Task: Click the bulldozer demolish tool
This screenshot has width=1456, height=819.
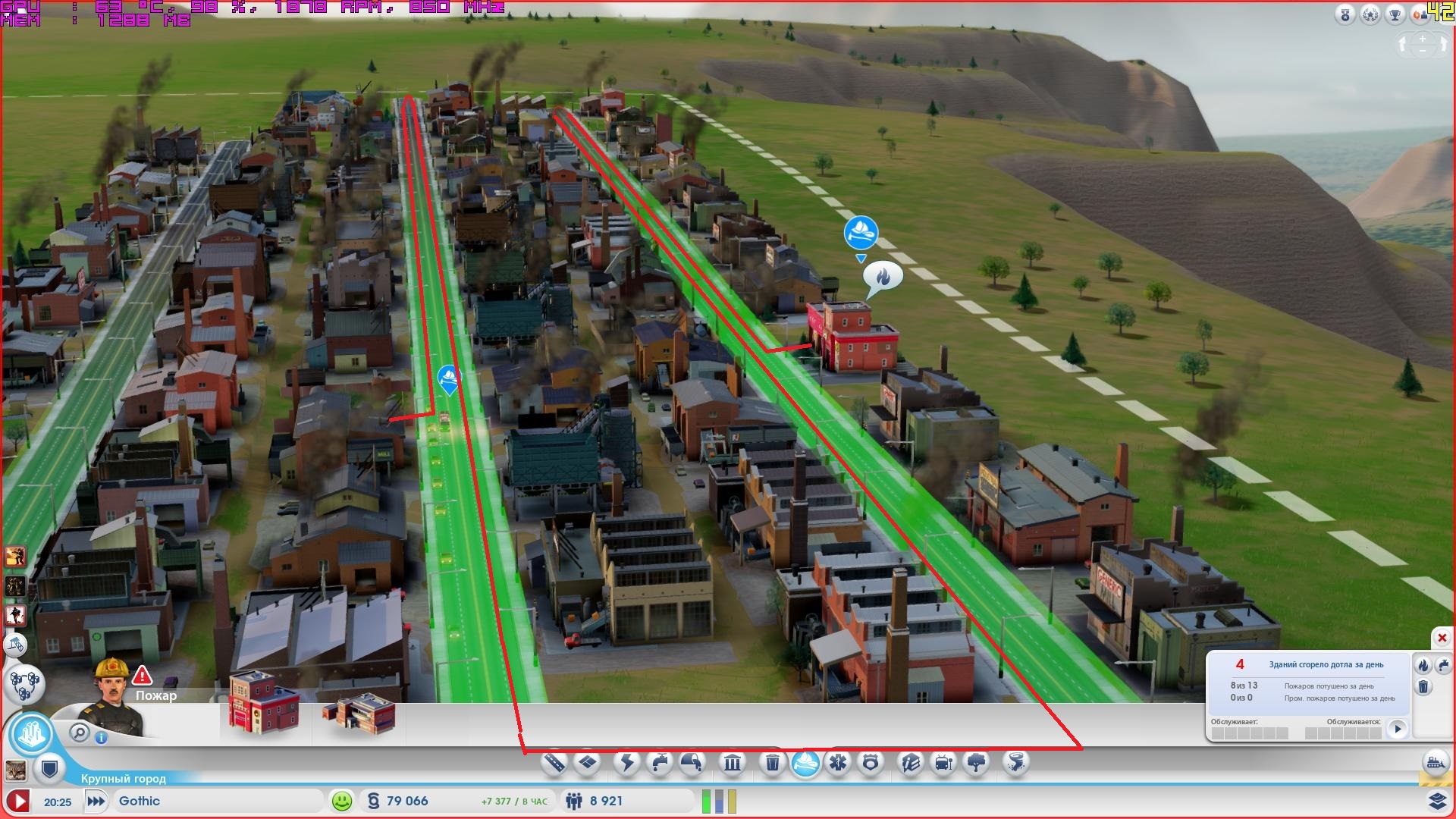Action: point(1436,762)
